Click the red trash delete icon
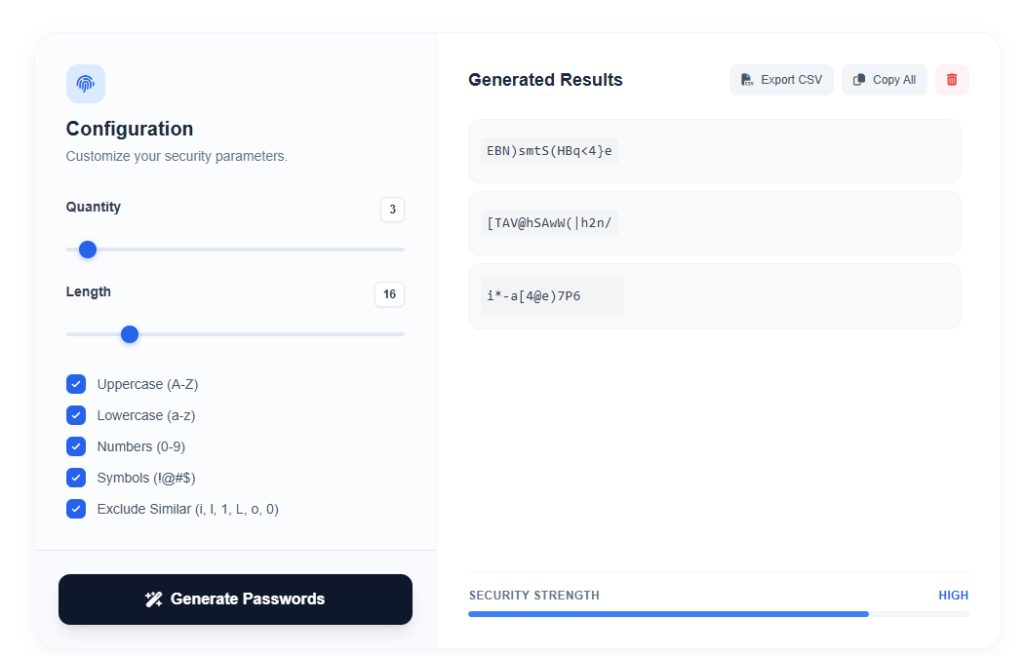 [x=952, y=80]
